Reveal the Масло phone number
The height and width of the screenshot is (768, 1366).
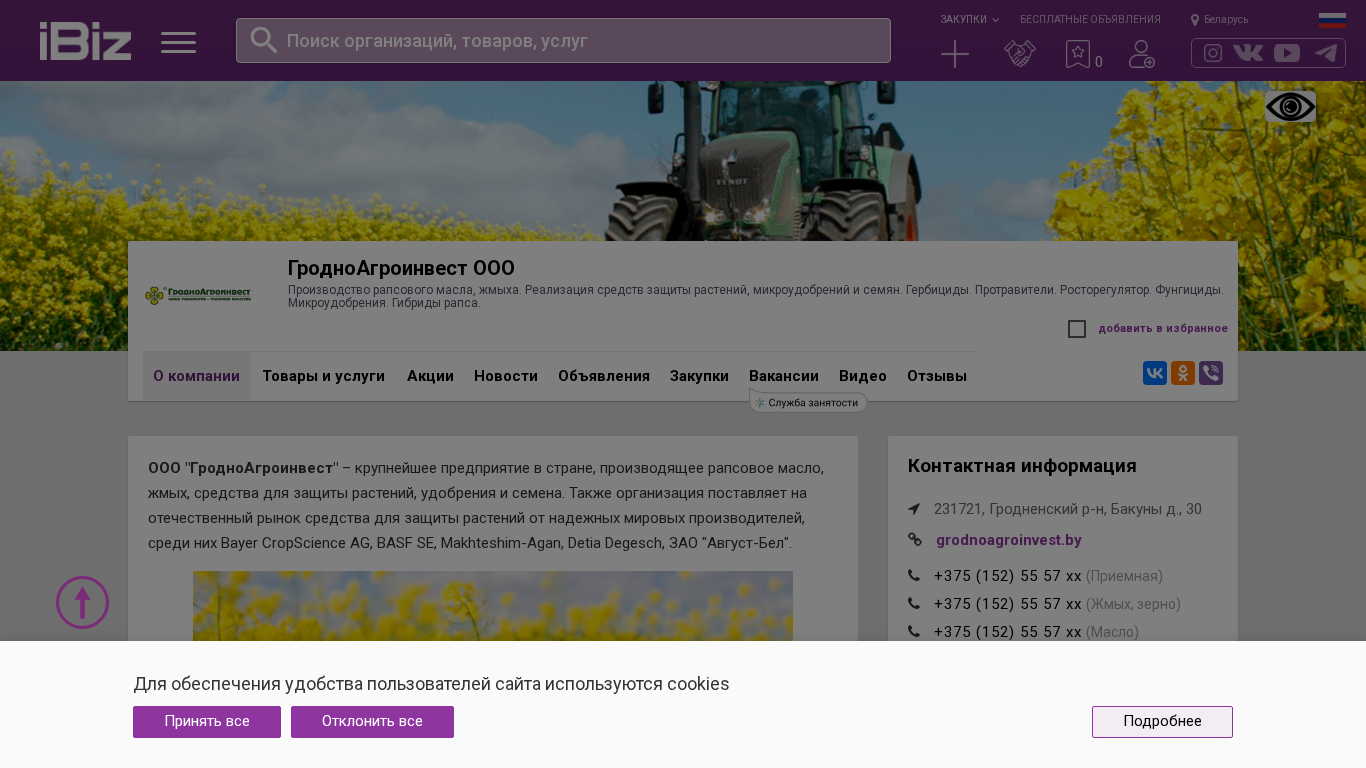click(1007, 632)
